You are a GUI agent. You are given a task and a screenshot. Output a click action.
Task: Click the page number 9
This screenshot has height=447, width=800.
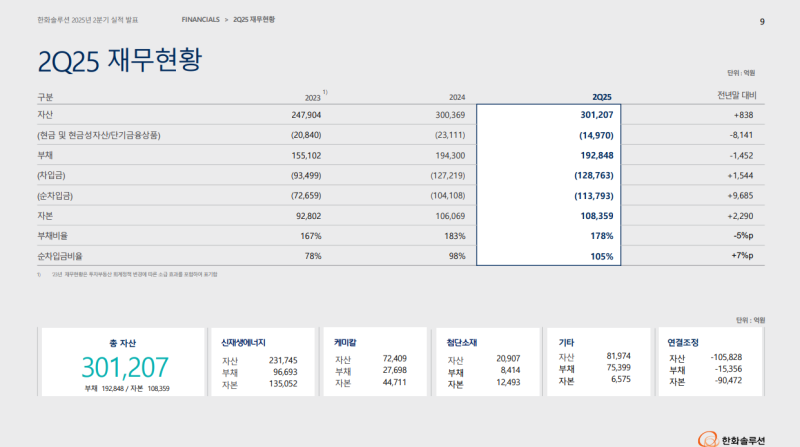(x=762, y=21)
